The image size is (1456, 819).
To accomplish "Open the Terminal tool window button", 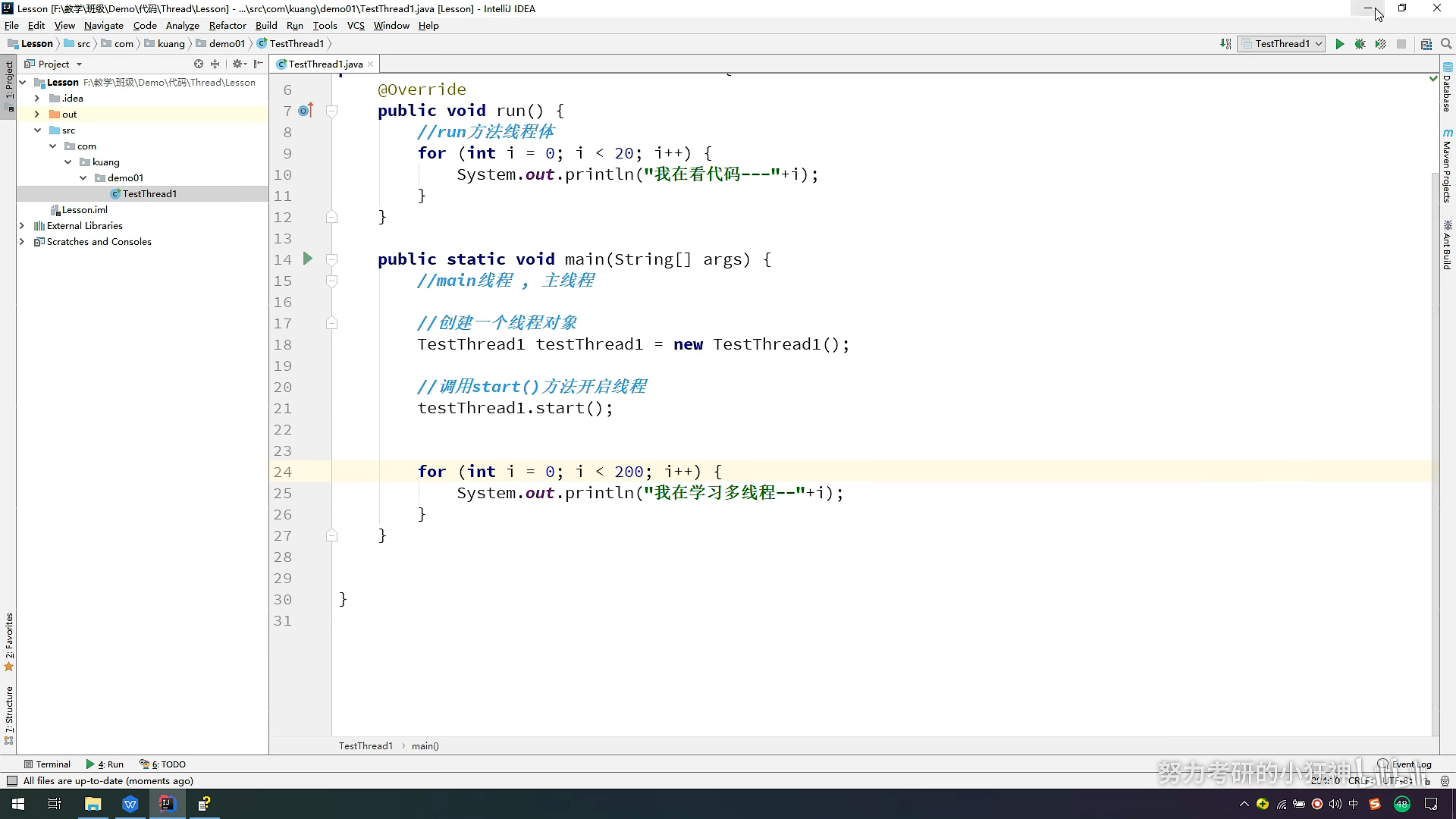I will [47, 764].
